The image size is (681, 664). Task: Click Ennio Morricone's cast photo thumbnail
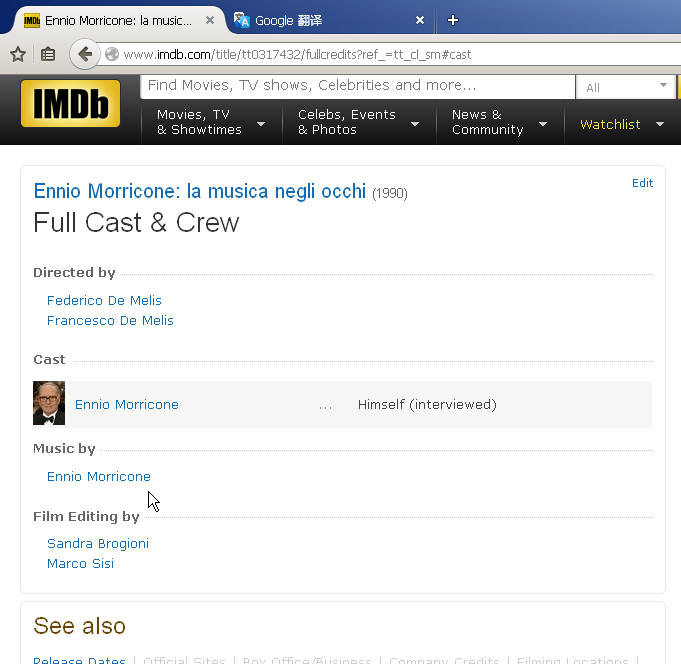[49, 403]
